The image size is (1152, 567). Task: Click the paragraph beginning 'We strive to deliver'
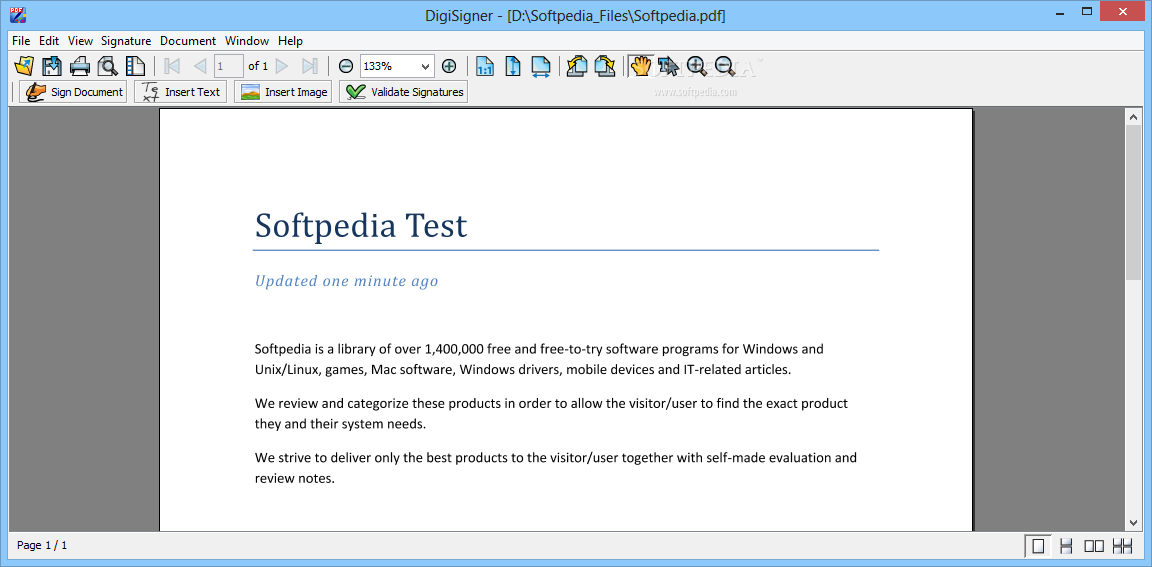[x=555, y=468]
